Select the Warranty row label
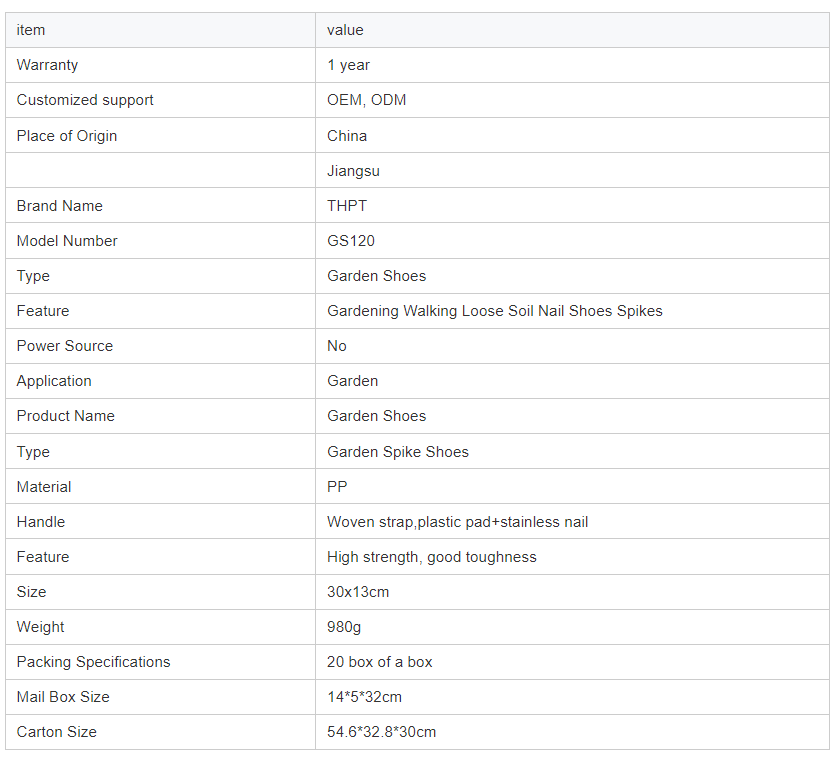 click(x=47, y=65)
